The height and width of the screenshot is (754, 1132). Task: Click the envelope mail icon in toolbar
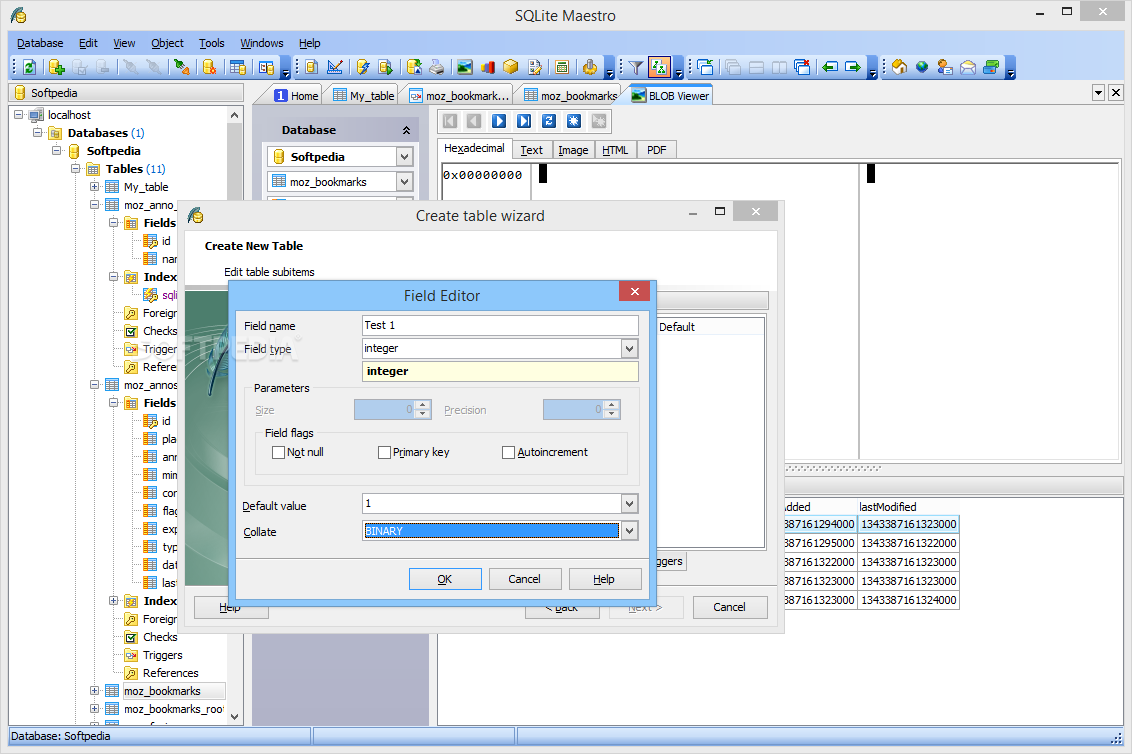click(968, 67)
